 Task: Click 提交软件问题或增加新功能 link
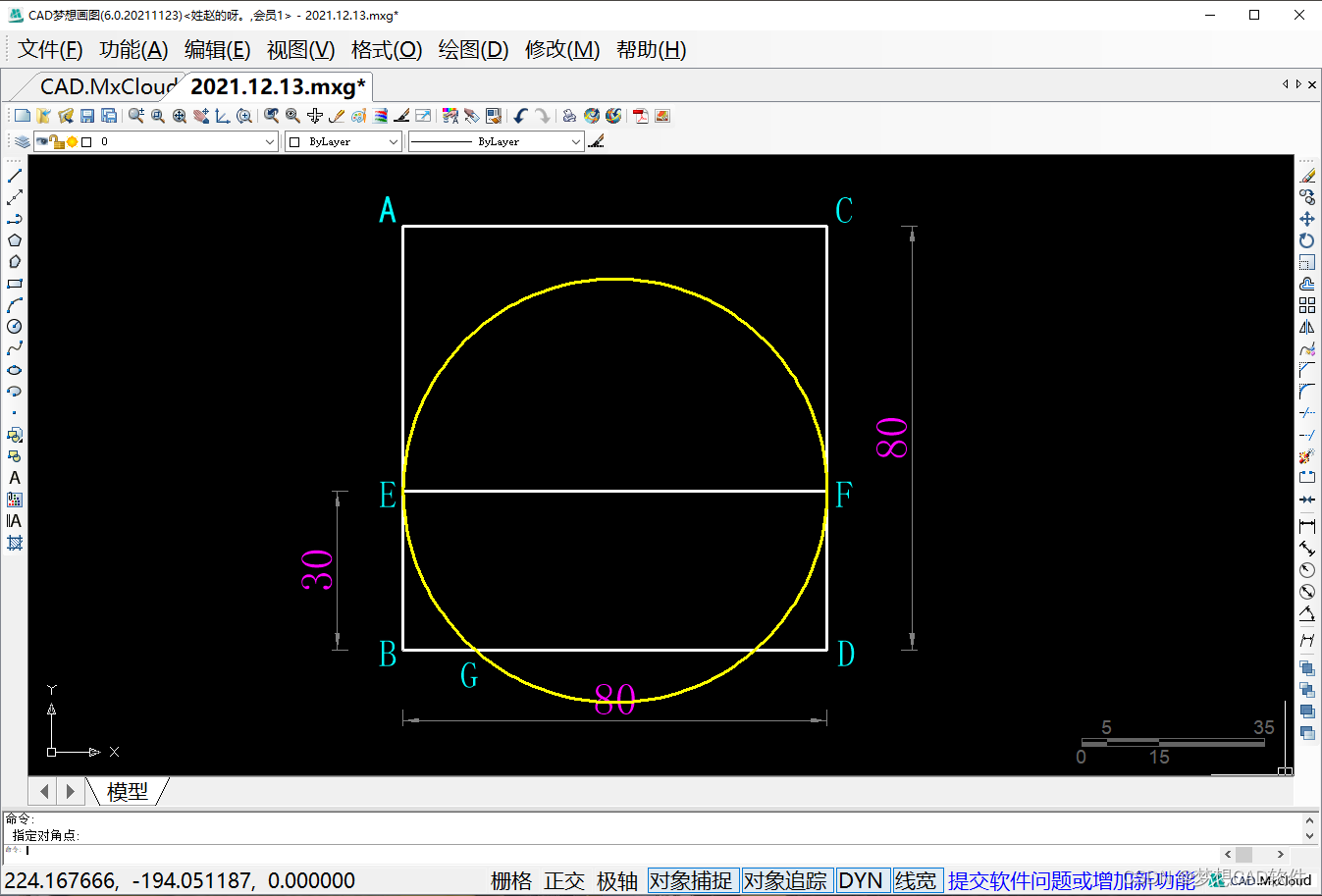tap(1070, 880)
